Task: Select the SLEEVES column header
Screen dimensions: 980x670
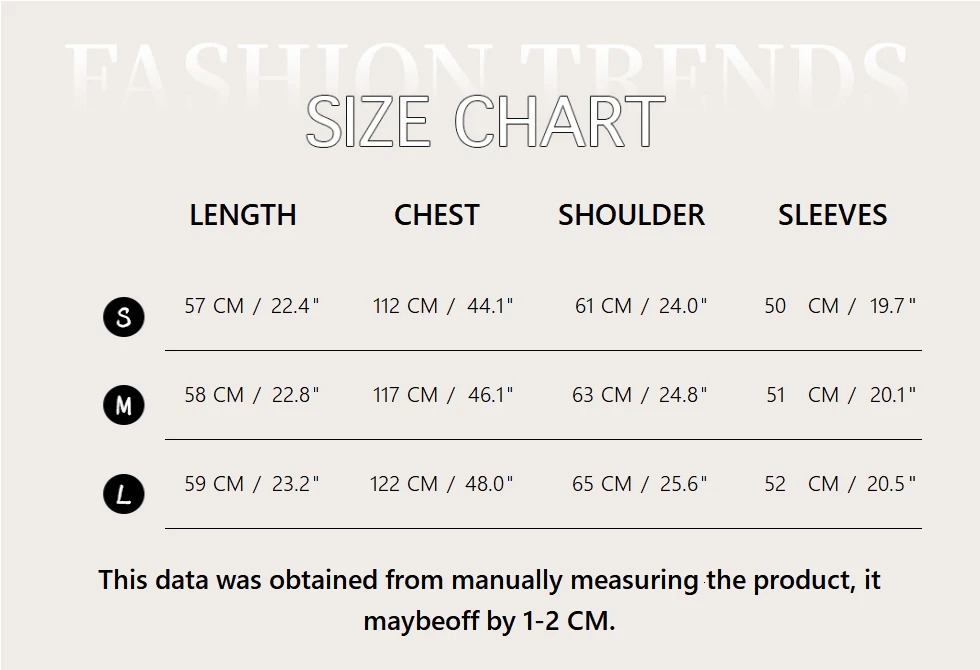Action: (832, 215)
